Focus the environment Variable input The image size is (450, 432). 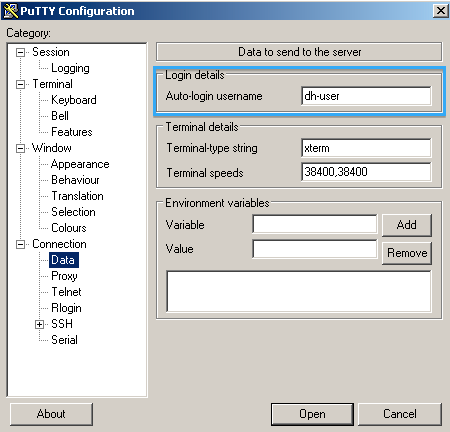click(x=315, y=224)
